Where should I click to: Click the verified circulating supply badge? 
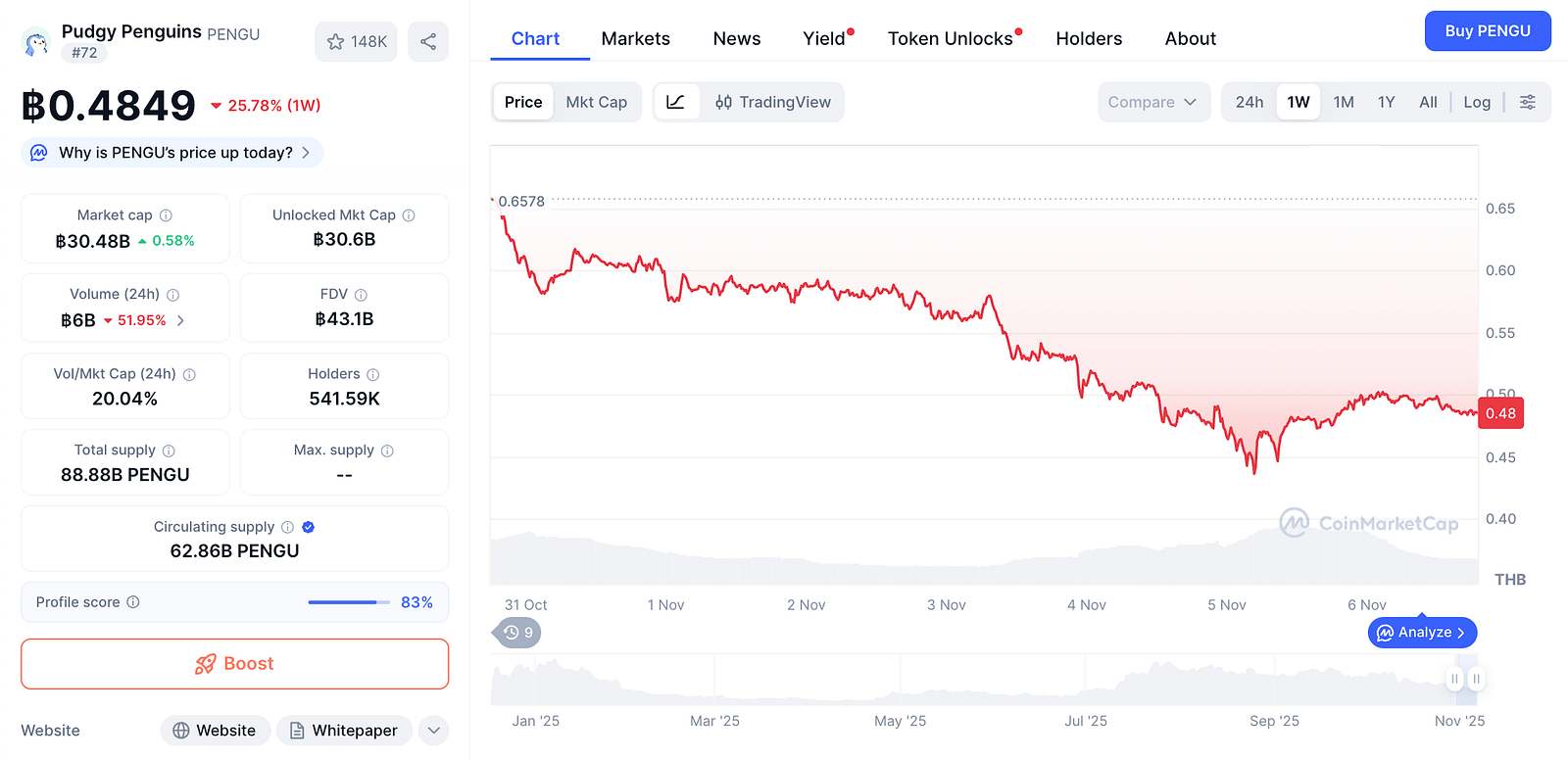click(309, 527)
